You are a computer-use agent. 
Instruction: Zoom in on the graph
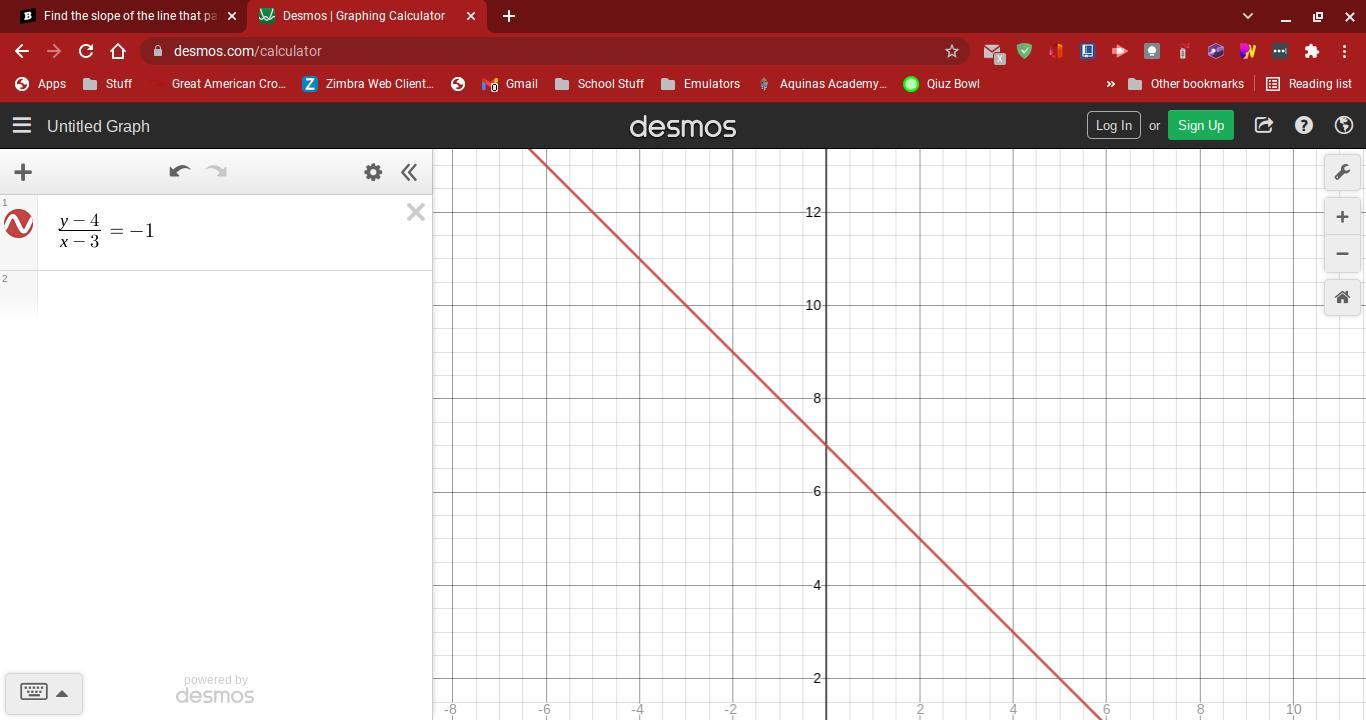(x=1342, y=217)
